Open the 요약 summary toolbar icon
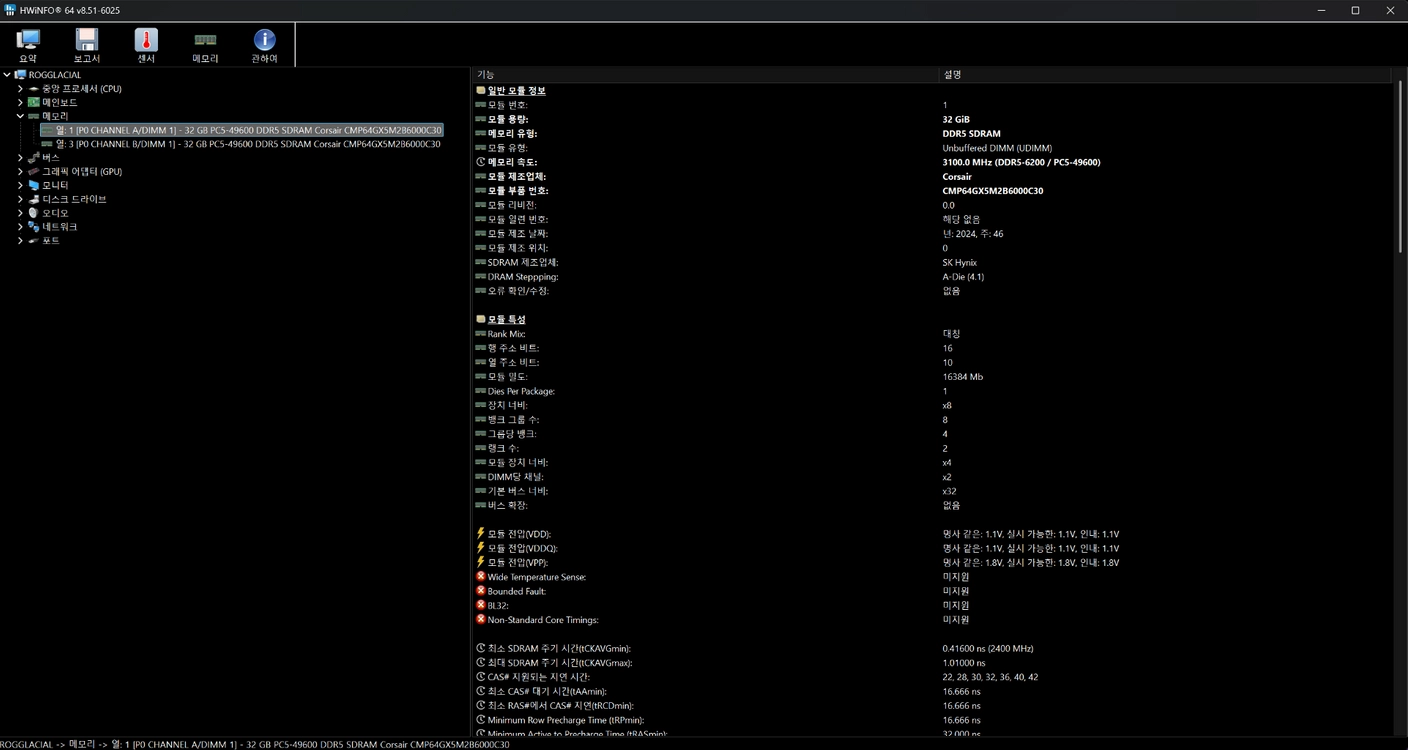This screenshot has height=750, width=1408. (x=28, y=40)
